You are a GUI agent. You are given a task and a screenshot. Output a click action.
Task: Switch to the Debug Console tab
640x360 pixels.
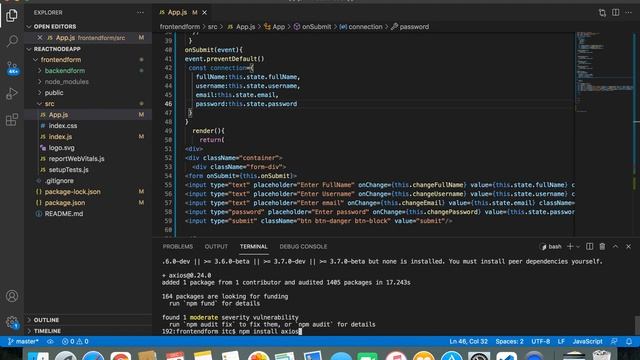click(303, 247)
